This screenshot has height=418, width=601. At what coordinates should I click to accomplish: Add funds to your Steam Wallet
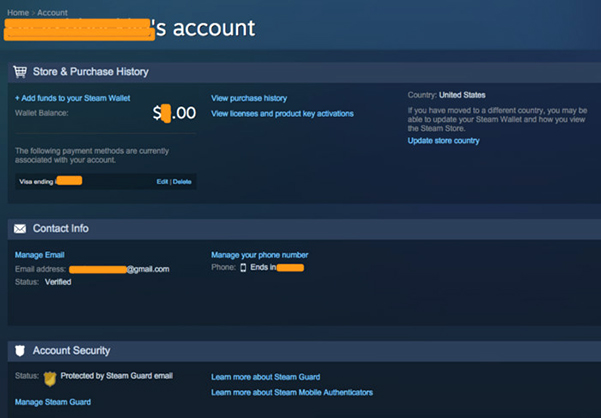72,98
